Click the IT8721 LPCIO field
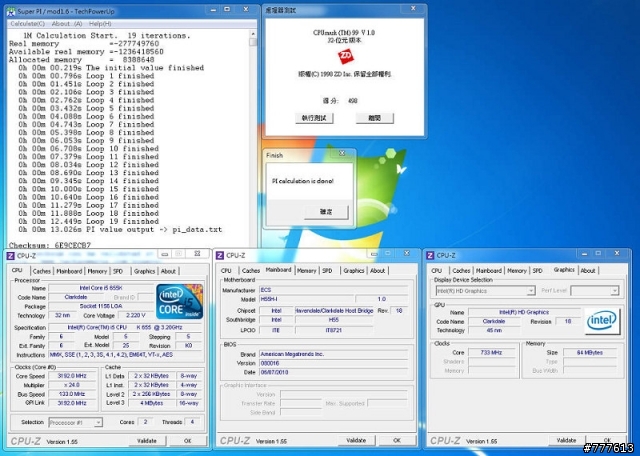Viewport: 640px width, 456px height. pyautogui.click(x=333, y=330)
